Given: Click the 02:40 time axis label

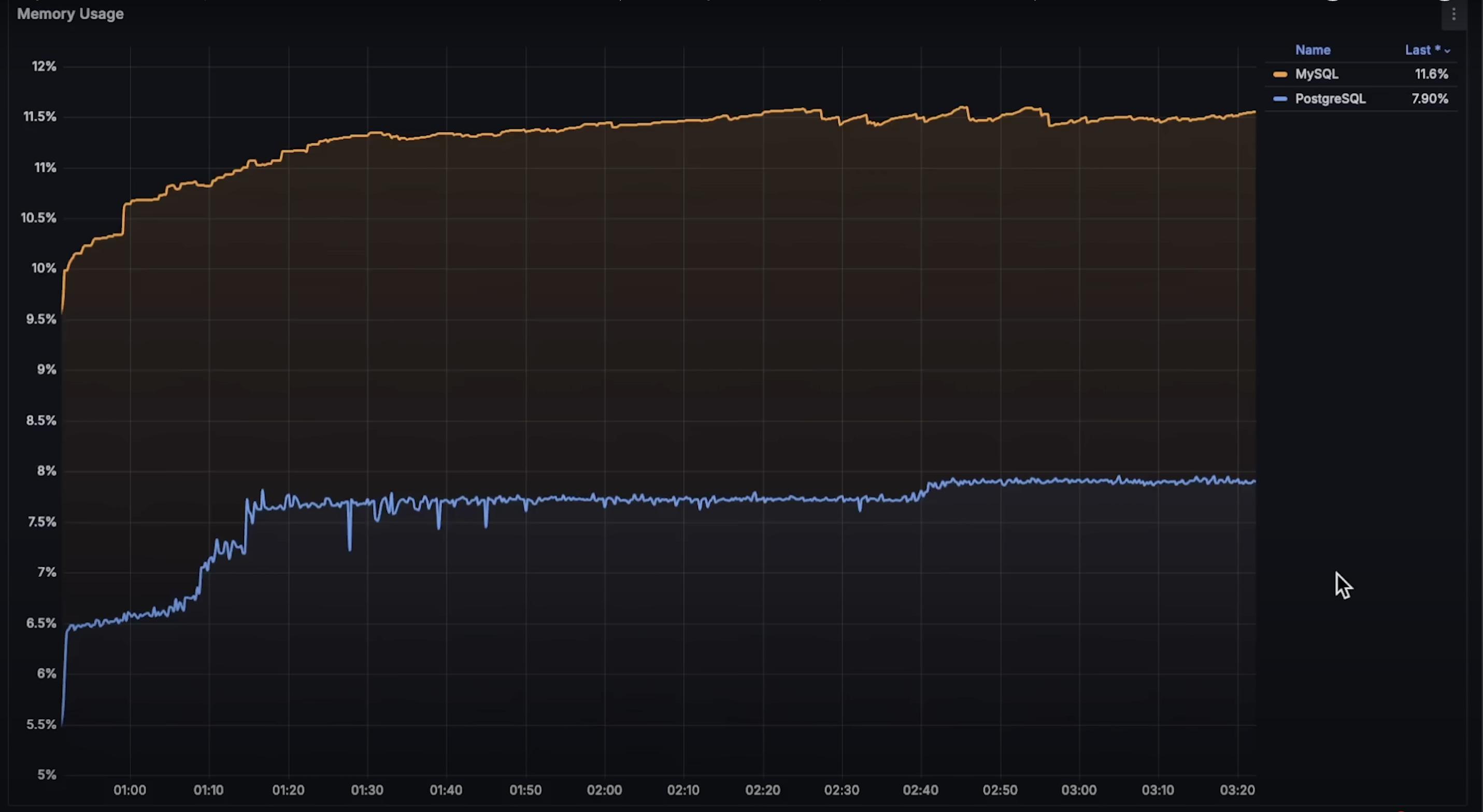Looking at the screenshot, I should point(920,790).
